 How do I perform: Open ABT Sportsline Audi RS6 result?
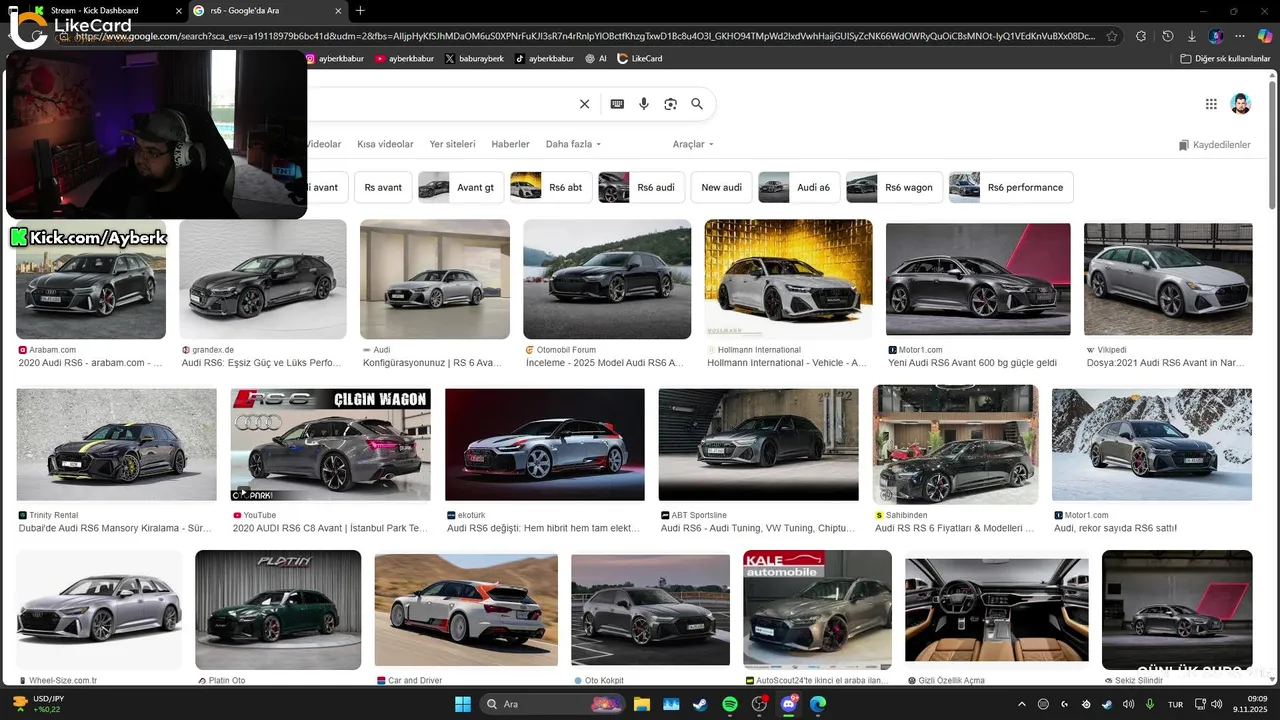point(758,528)
